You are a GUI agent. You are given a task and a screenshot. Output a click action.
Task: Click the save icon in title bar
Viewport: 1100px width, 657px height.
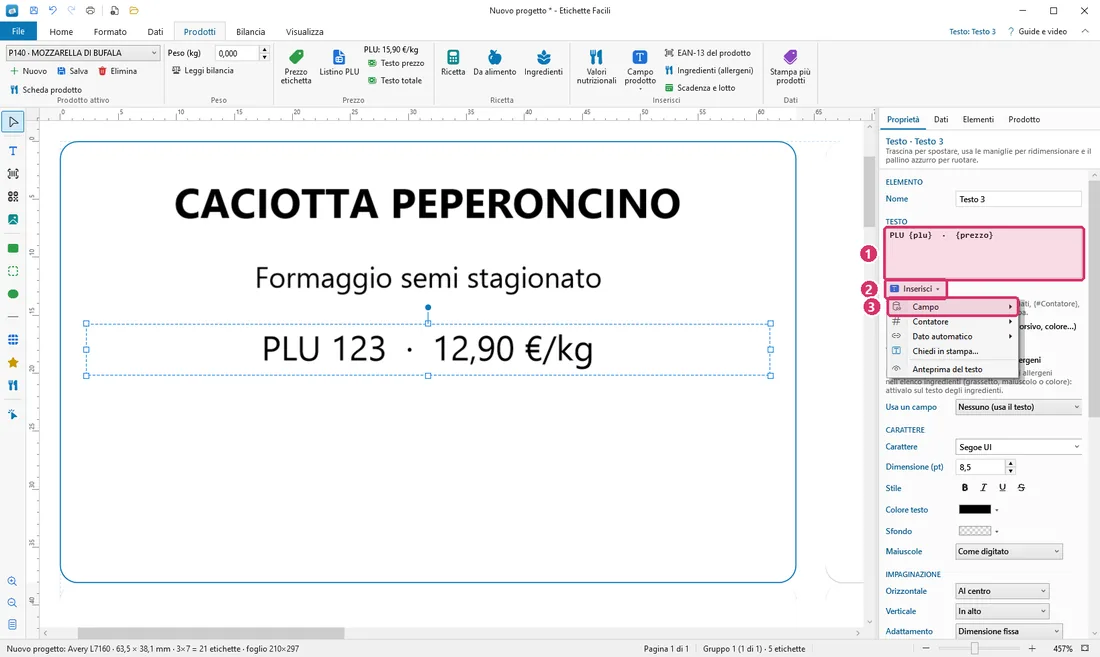(x=34, y=11)
